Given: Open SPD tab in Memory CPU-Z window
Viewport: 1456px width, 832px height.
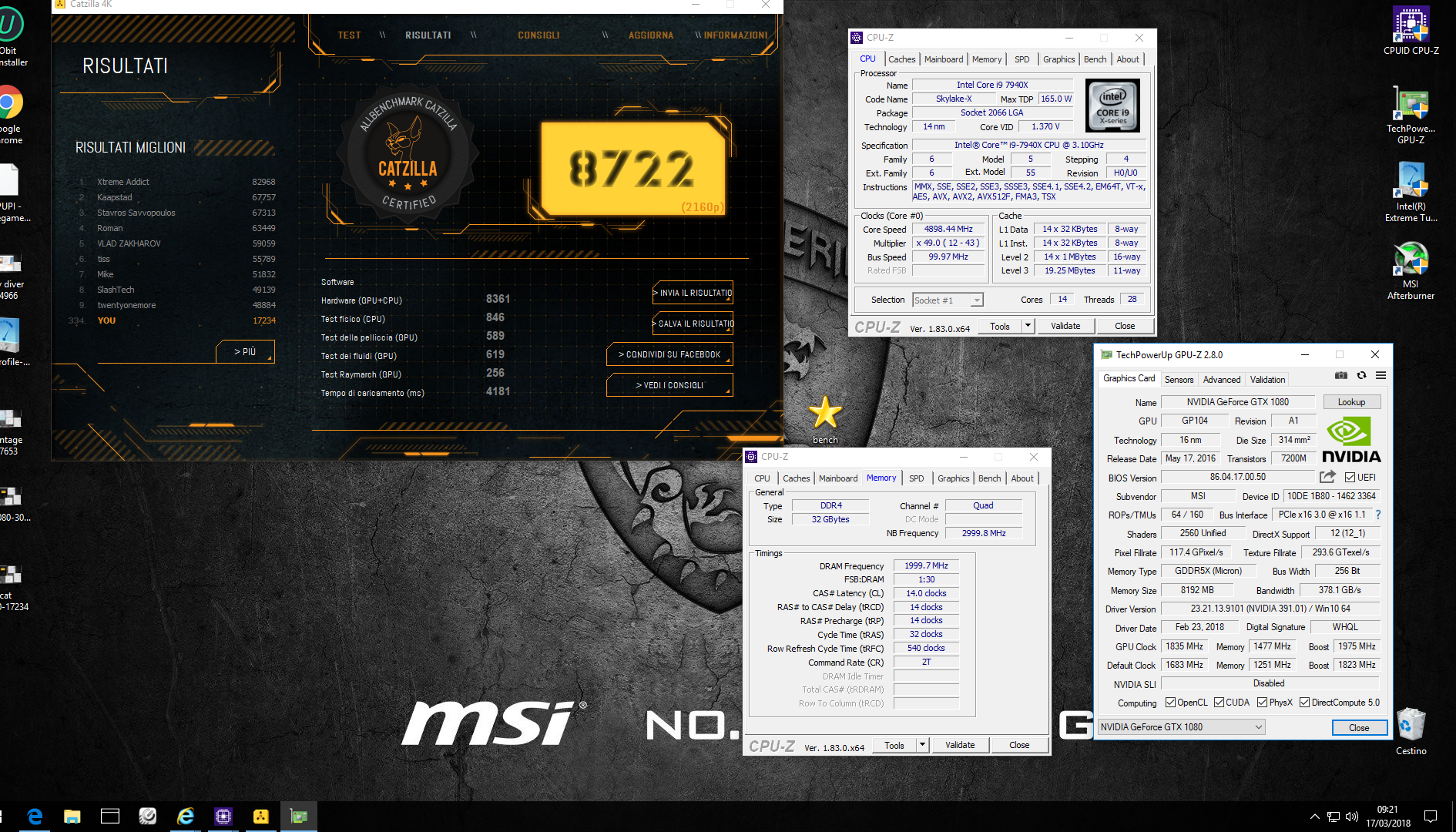Looking at the screenshot, I should pyautogui.click(x=916, y=478).
